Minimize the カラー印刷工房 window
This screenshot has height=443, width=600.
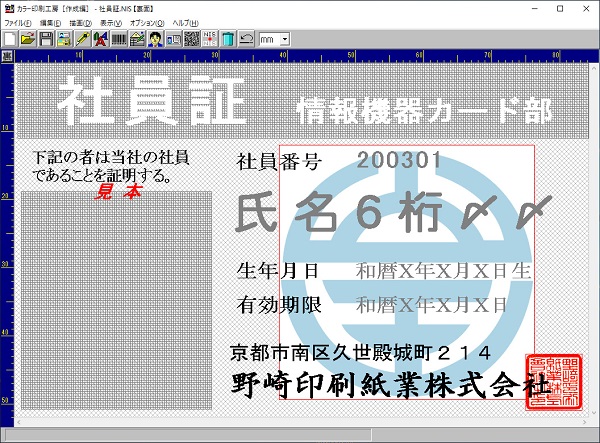535,8
